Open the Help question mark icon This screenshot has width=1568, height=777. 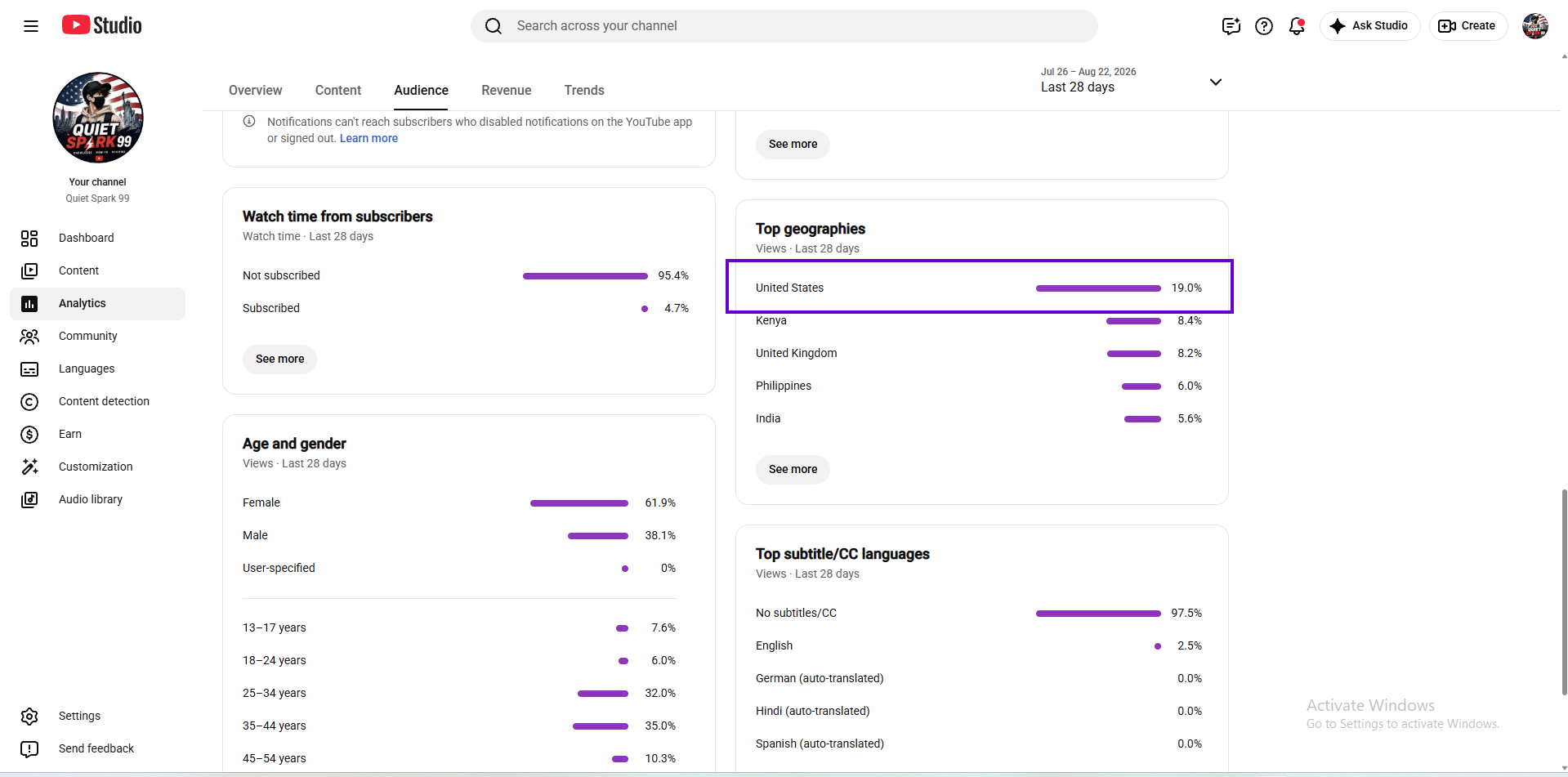pos(1264,26)
